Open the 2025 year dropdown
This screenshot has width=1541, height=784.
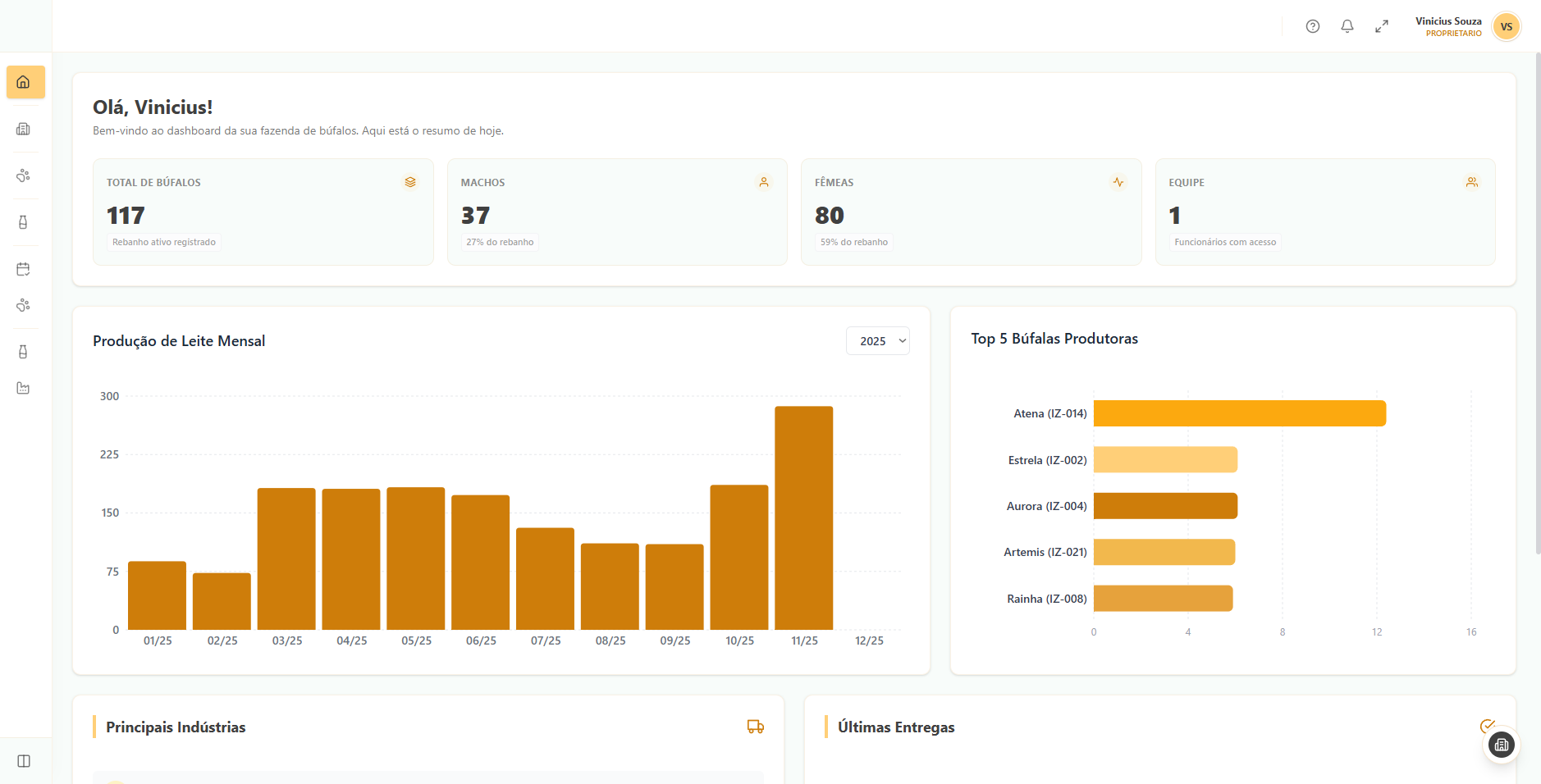coord(877,340)
